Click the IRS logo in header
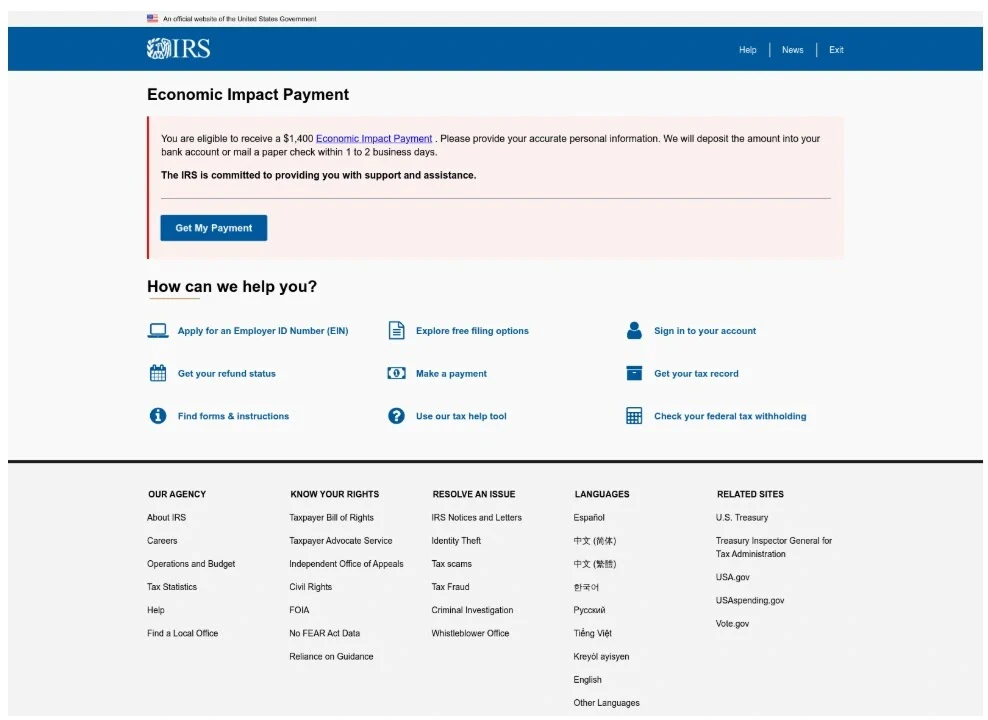Image resolution: width=988 pixels, height=720 pixels. 178,49
